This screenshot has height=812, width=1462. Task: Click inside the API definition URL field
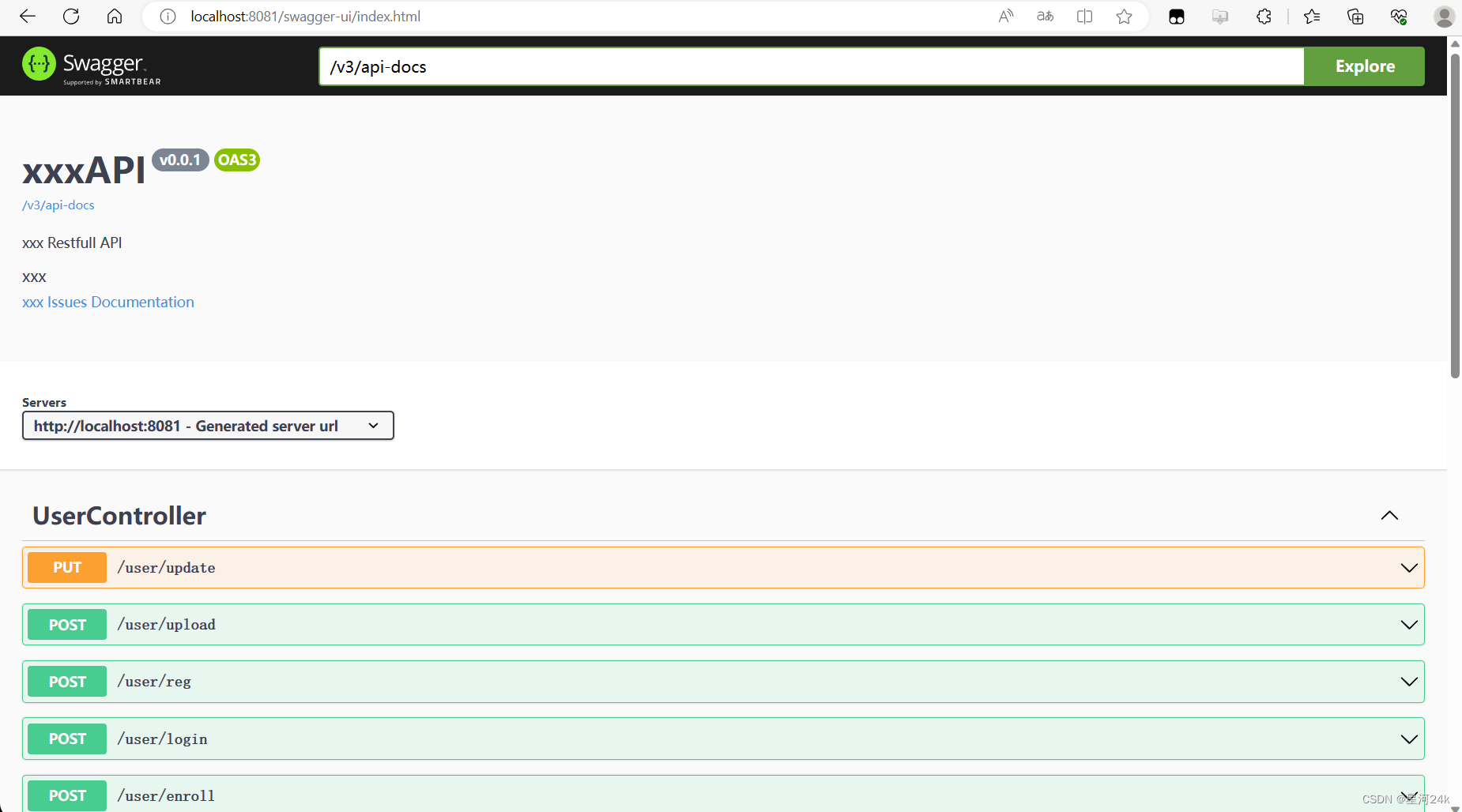point(790,66)
